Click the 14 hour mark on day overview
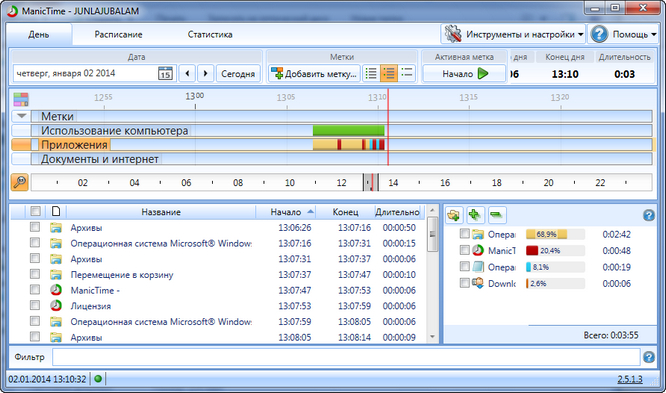666x393 pixels. tap(393, 183)
